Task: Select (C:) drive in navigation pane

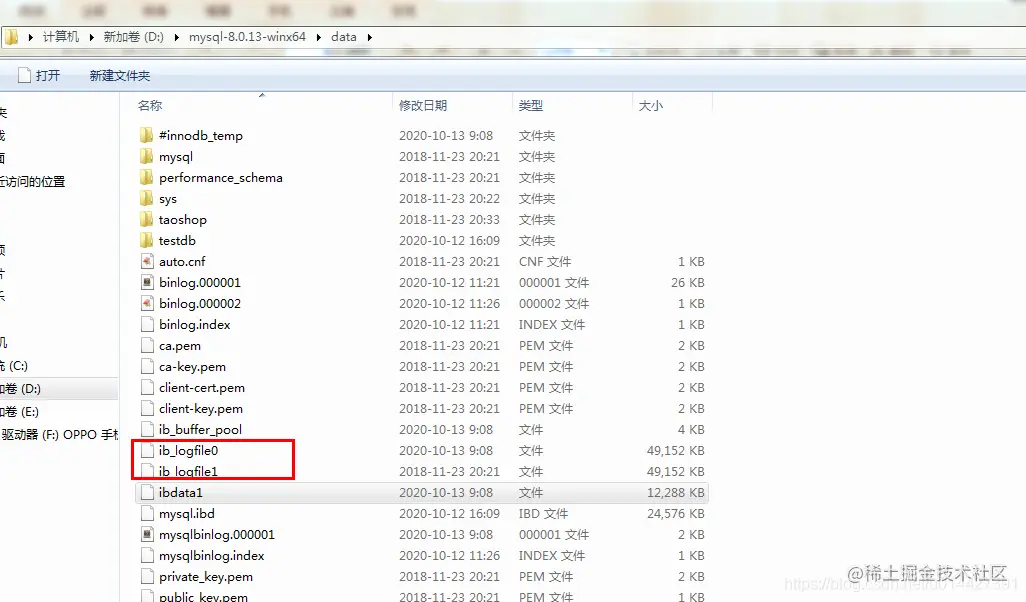Action: pyautogui.click(x=14, y=366)
